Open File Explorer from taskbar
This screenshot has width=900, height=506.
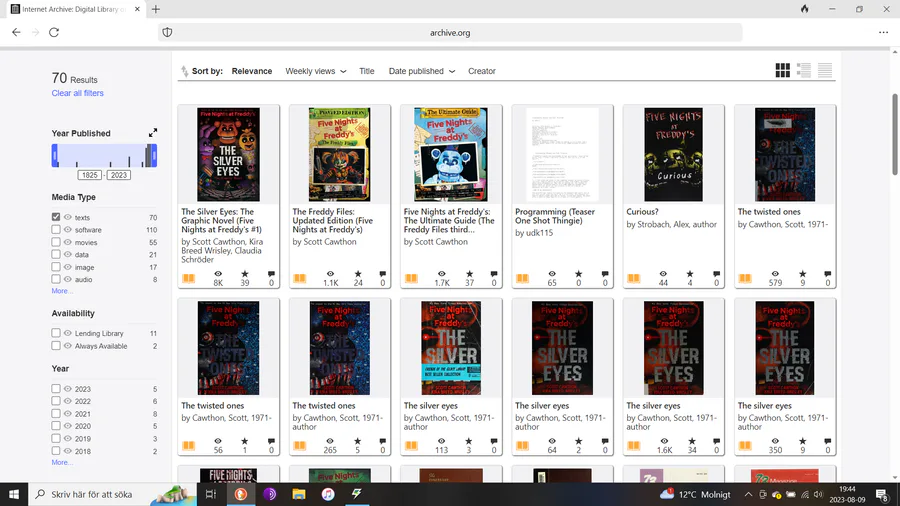coord(298,494)
